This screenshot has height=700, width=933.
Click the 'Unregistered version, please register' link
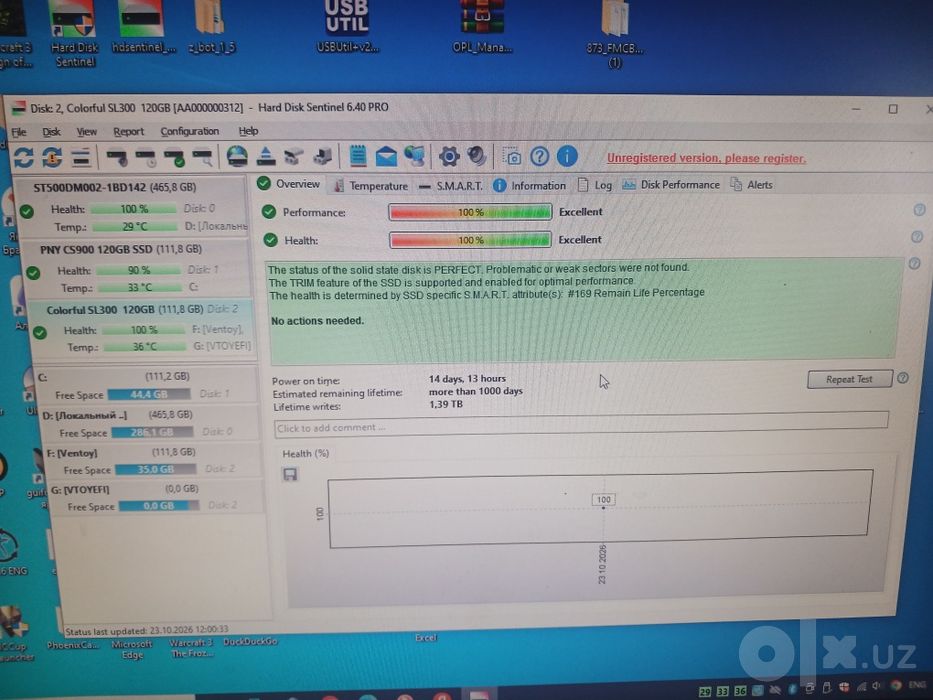click(706, 158)
